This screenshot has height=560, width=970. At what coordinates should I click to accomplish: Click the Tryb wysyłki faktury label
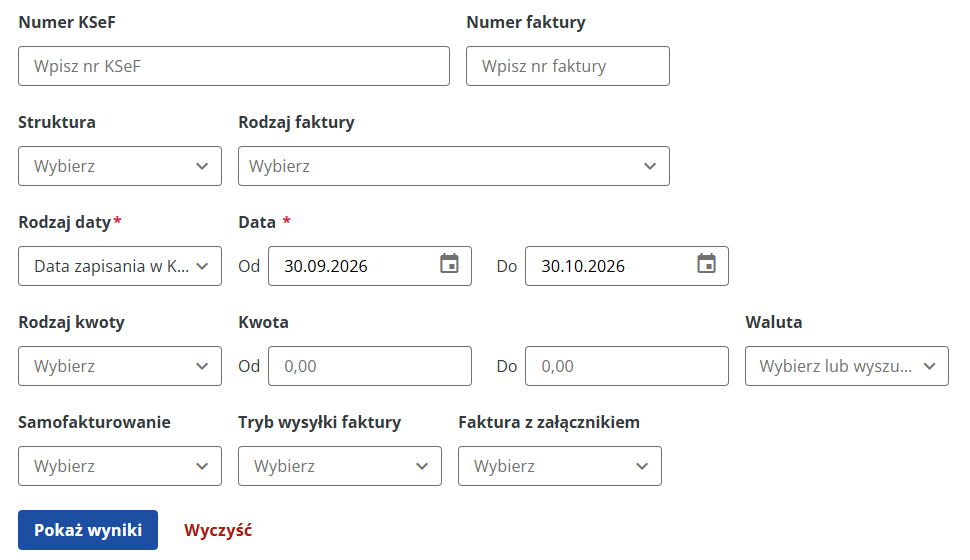click(x=320, y=423)
